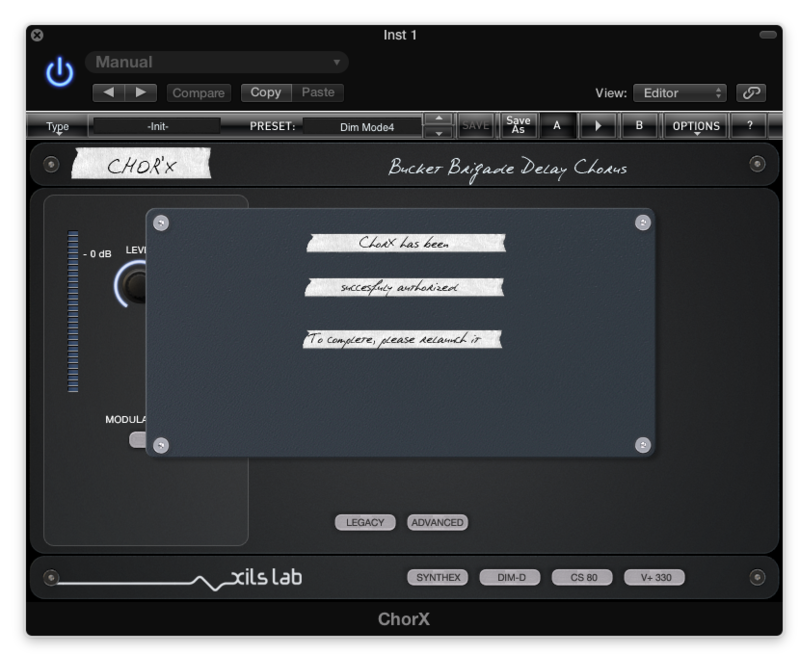The width and height of the screenshot is (800, 655).
Task: Go to previous preset with left arrow
Action: pos(109,93)
